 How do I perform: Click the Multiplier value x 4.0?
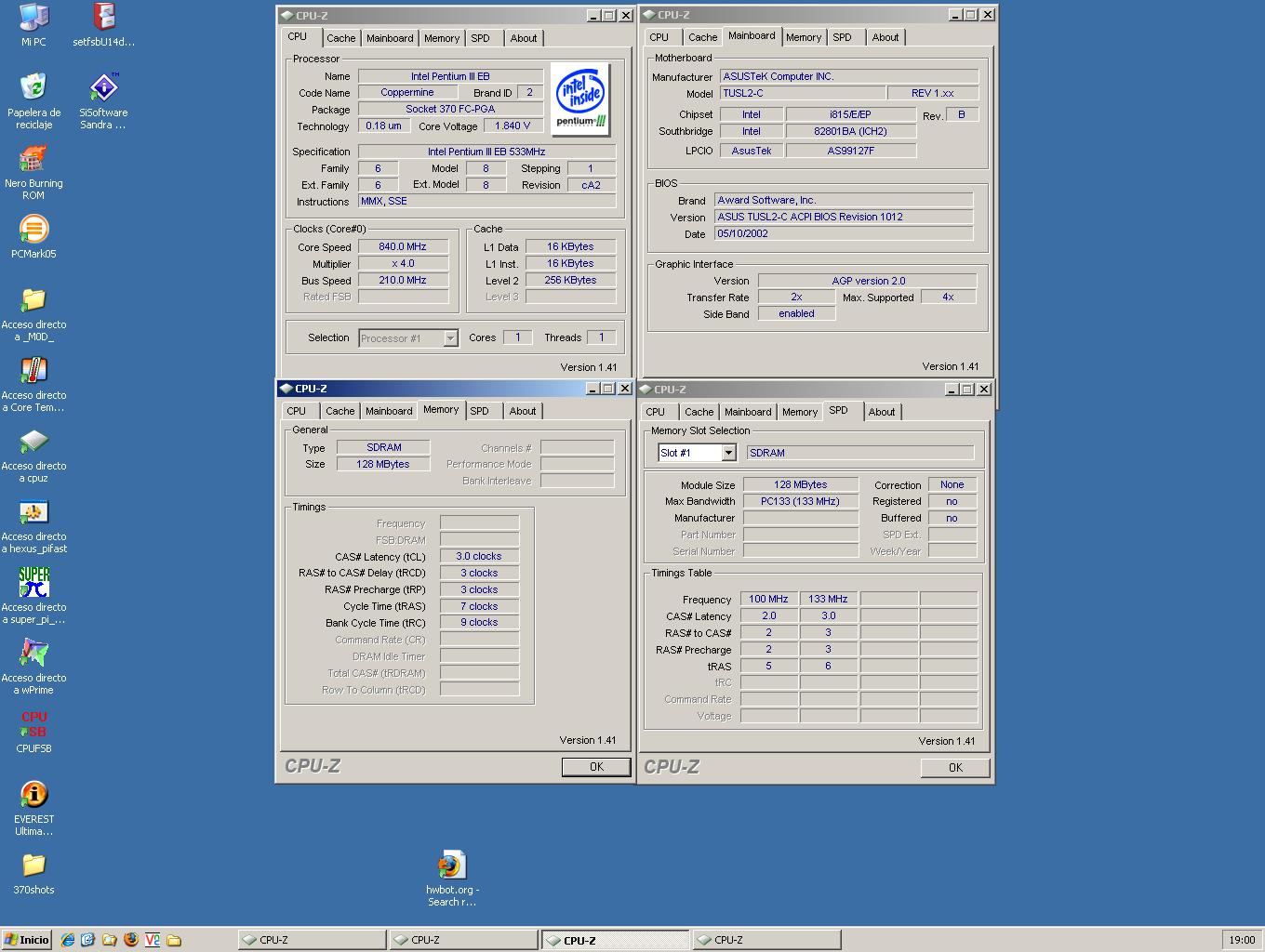tap(403, 263)
